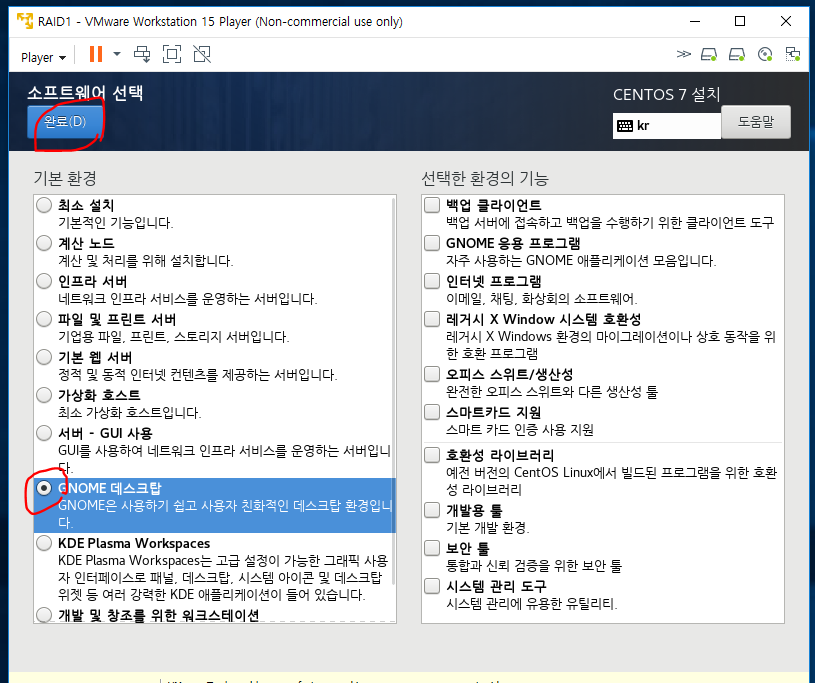Check the 개발용 툴 checkbox

click(432, 510)
